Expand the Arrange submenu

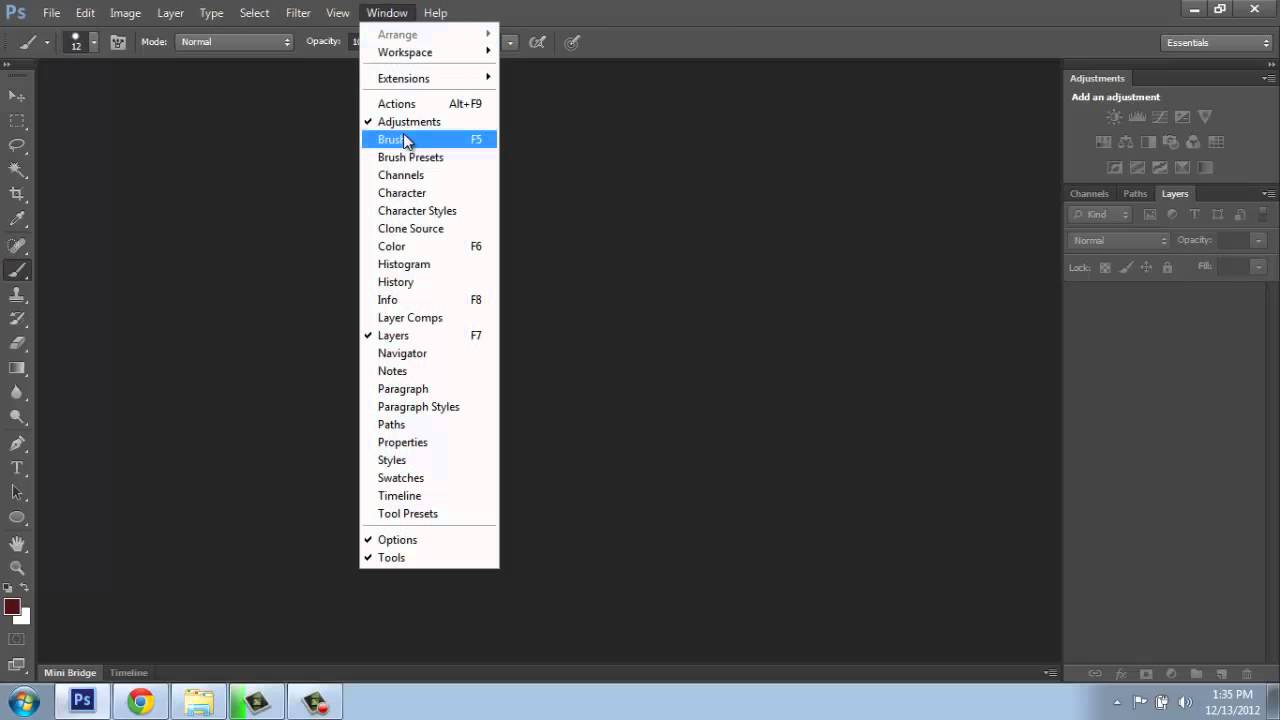pos(428,35)
